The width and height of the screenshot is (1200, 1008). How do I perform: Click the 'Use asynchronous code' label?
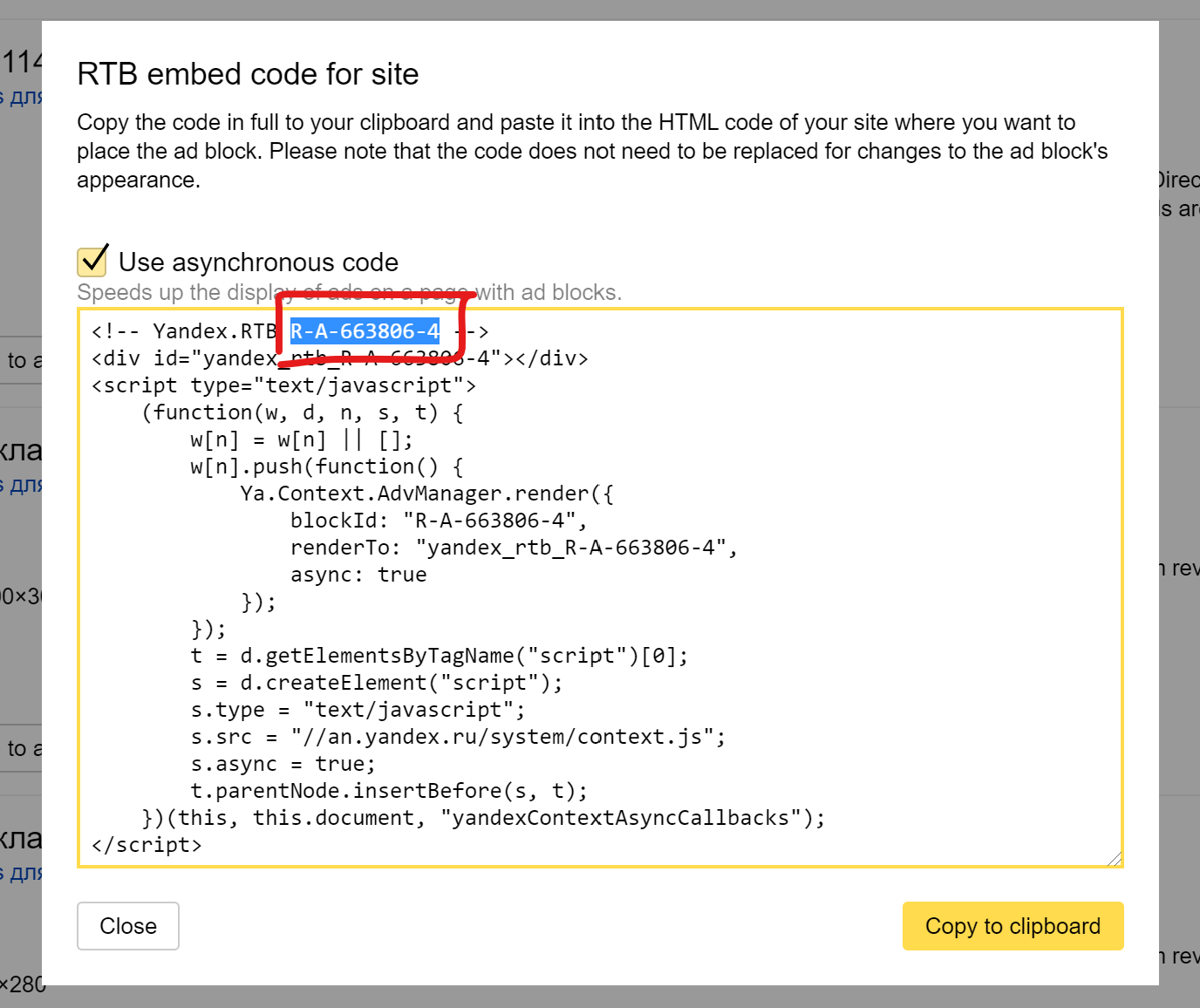(x=258, y=262)
